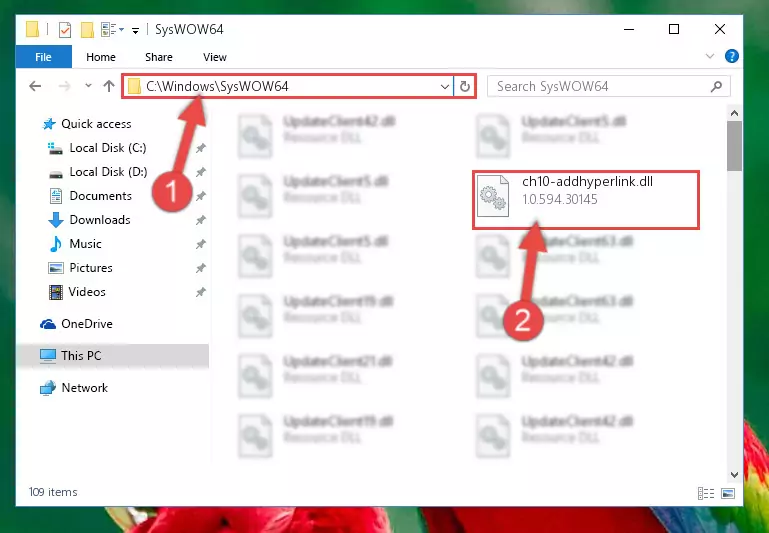Click the scrollbar up arrow
Screen dimensions: 769x533
click(734, 114)
